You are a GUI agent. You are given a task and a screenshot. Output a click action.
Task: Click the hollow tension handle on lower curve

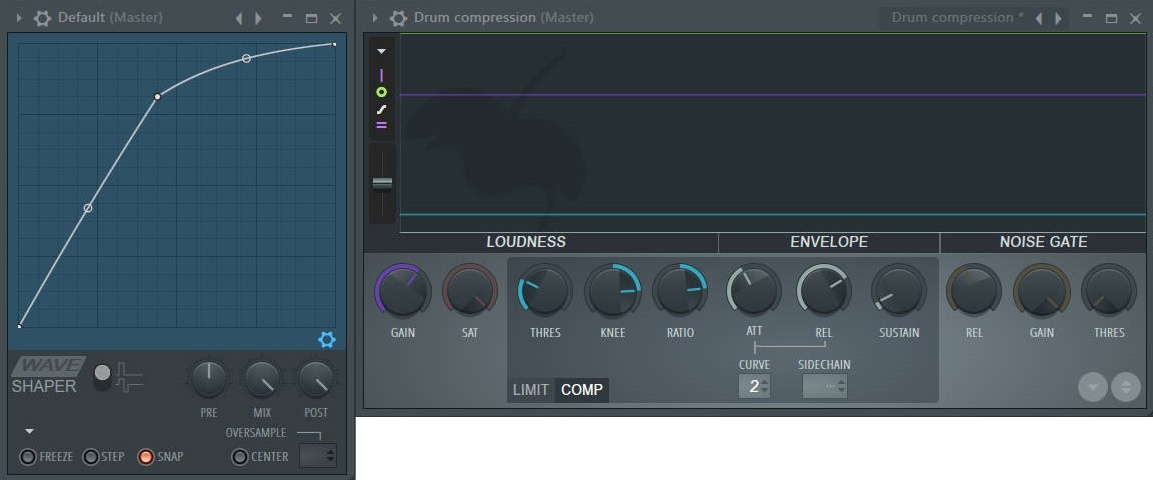(x=88, y=209)
